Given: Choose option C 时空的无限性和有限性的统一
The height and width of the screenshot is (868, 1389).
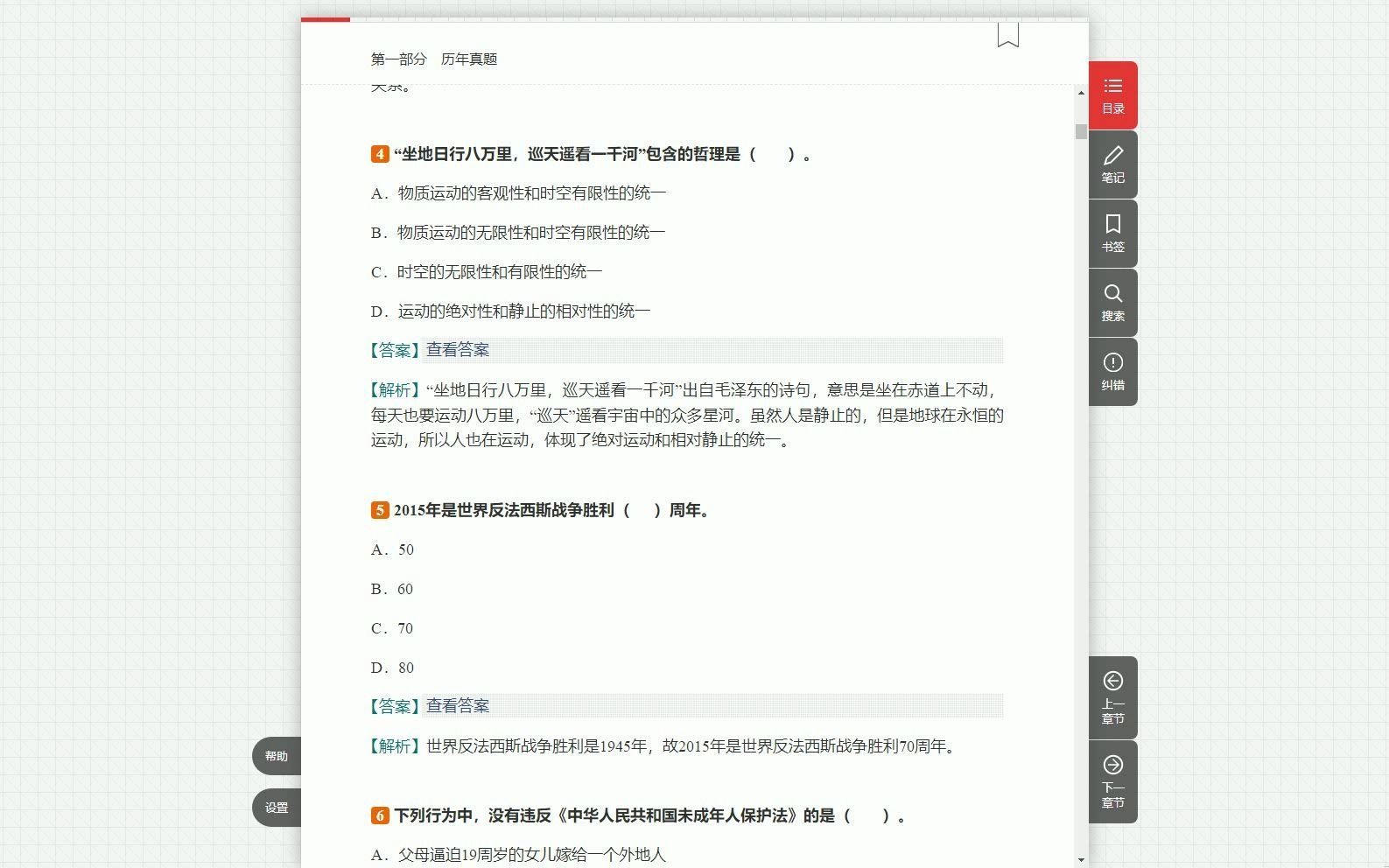Looking at the screenshot, I should pyautogui.click(x=487, y=272).
